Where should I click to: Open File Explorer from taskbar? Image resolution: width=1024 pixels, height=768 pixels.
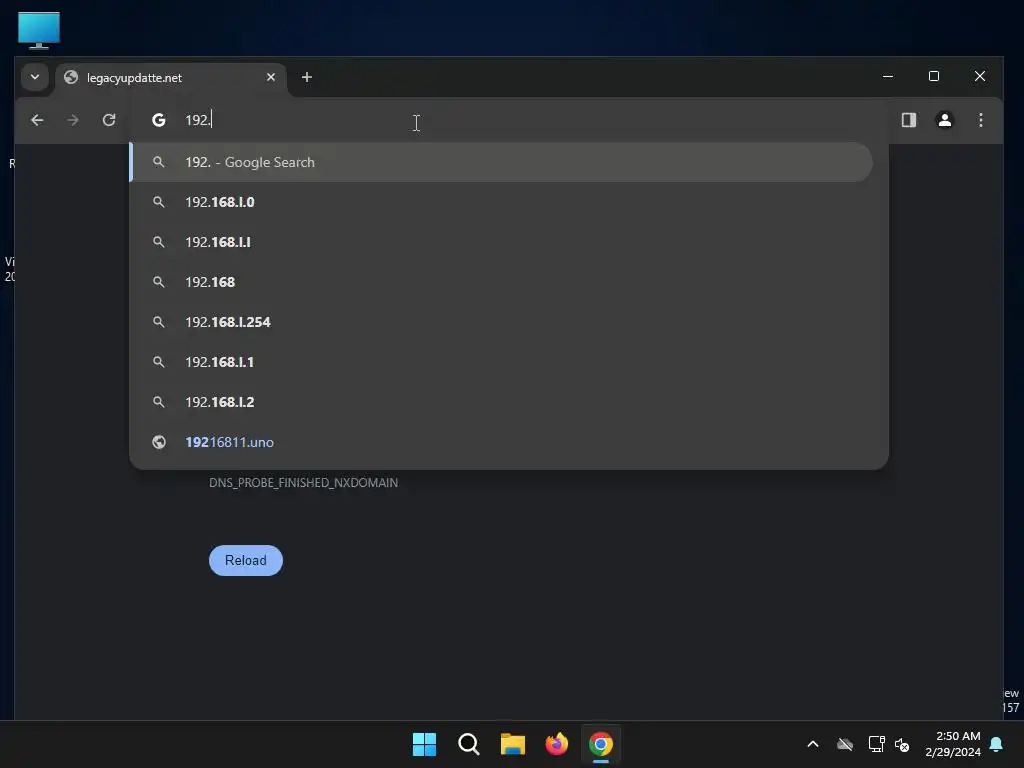(513, 744)
